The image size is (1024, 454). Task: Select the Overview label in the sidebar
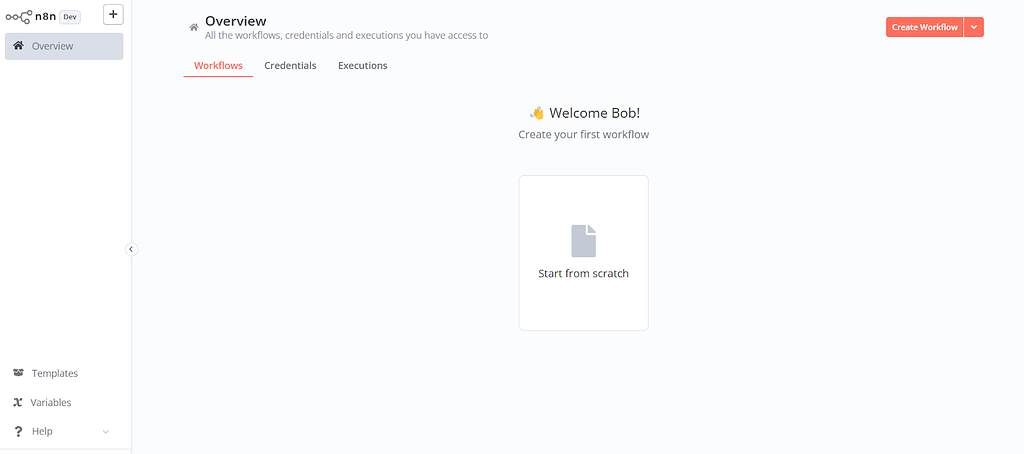tap(52, 46)
